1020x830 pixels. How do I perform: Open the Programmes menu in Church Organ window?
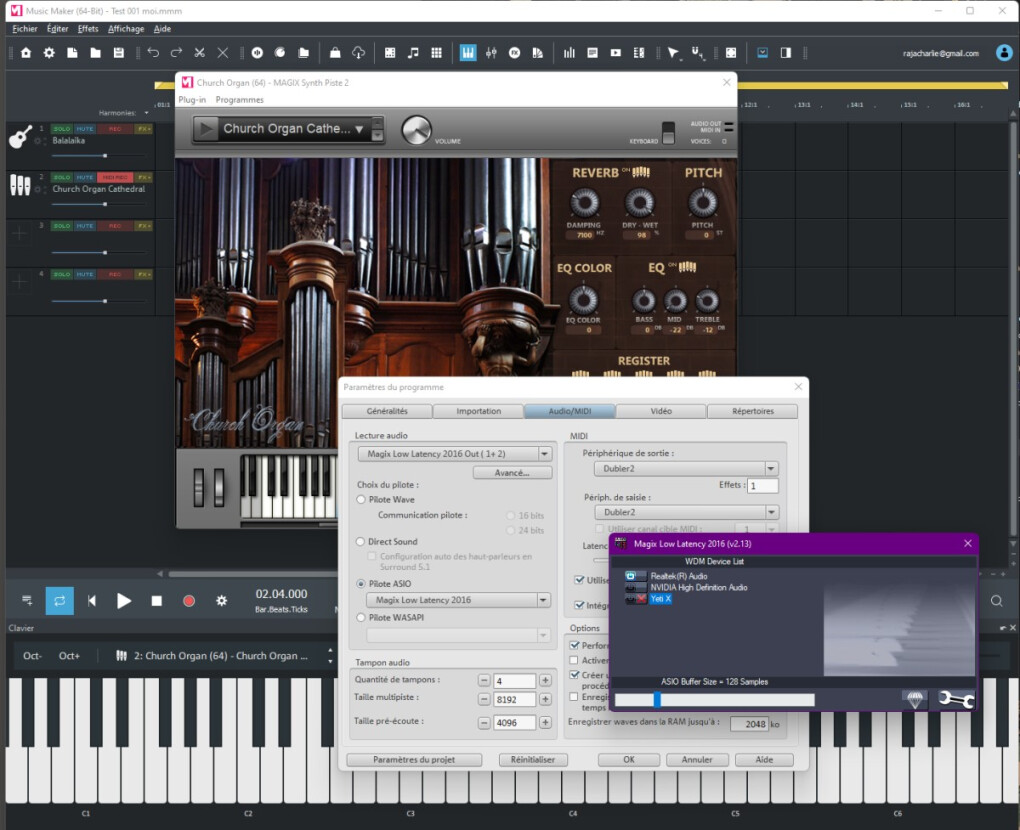point(239,100)
